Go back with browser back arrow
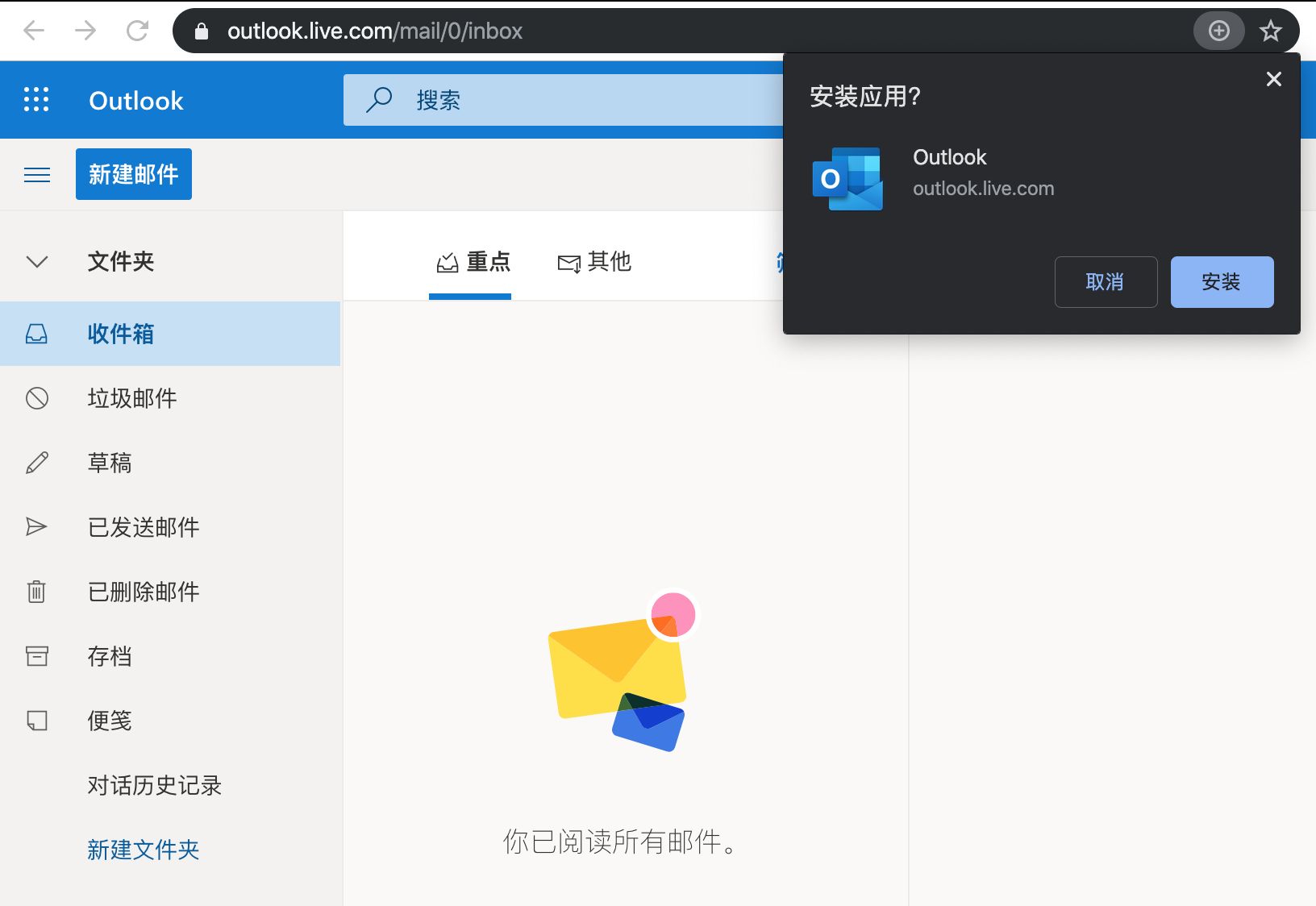Viewport: 1316px width, 906px height. tap(34, 31)
